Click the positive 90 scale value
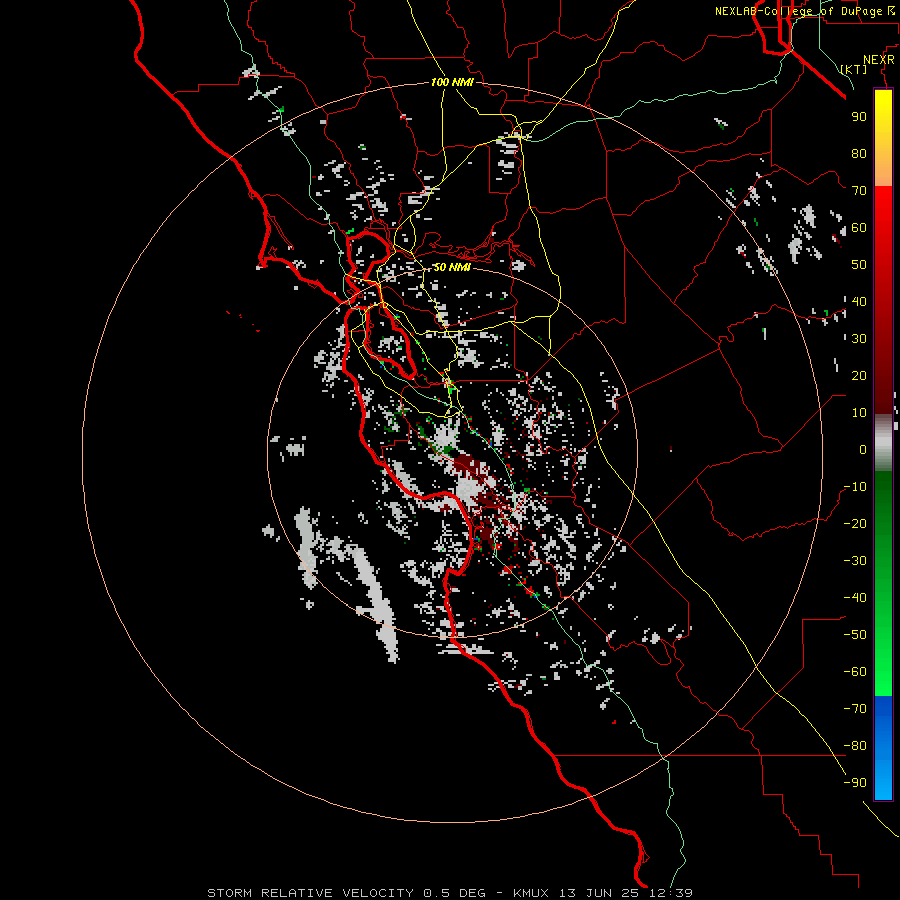Screen dimensions: 900x900 click(859, 117)
